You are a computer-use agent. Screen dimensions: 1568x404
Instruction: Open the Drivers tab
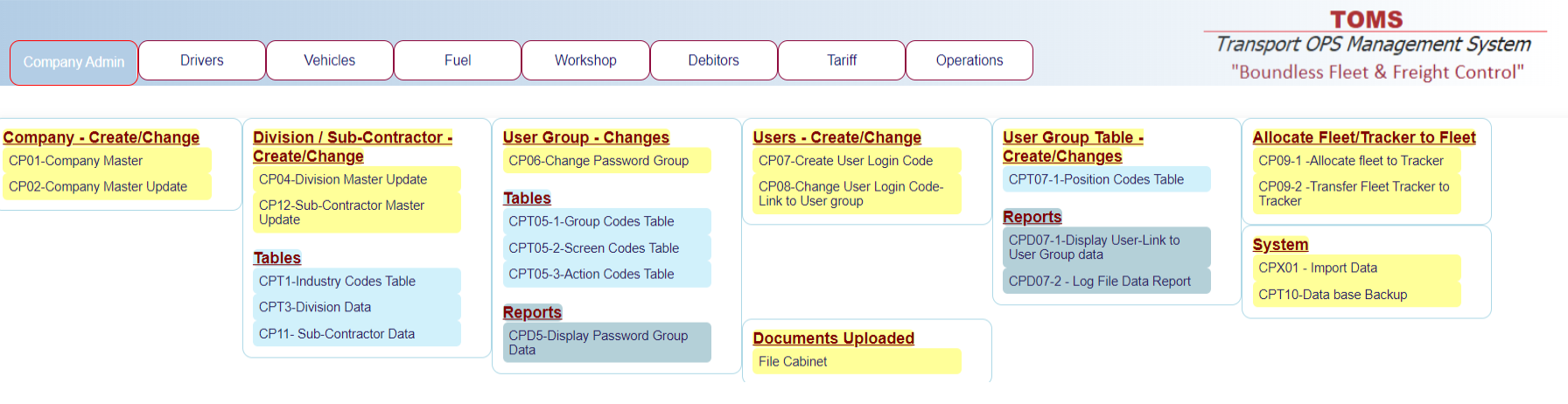click(x=201, y=60)
